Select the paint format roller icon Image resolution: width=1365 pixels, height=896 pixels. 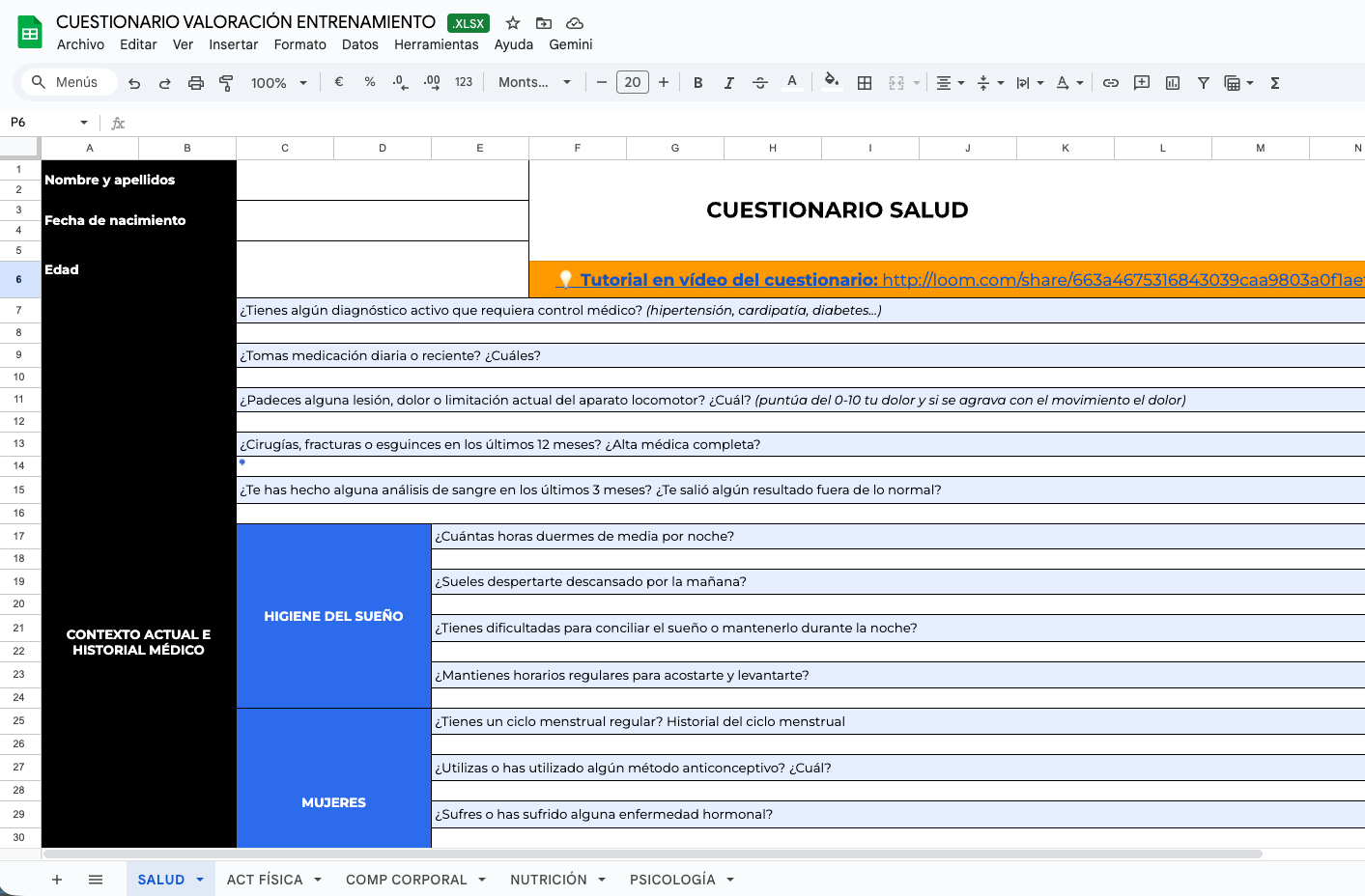tap(226, 83)
